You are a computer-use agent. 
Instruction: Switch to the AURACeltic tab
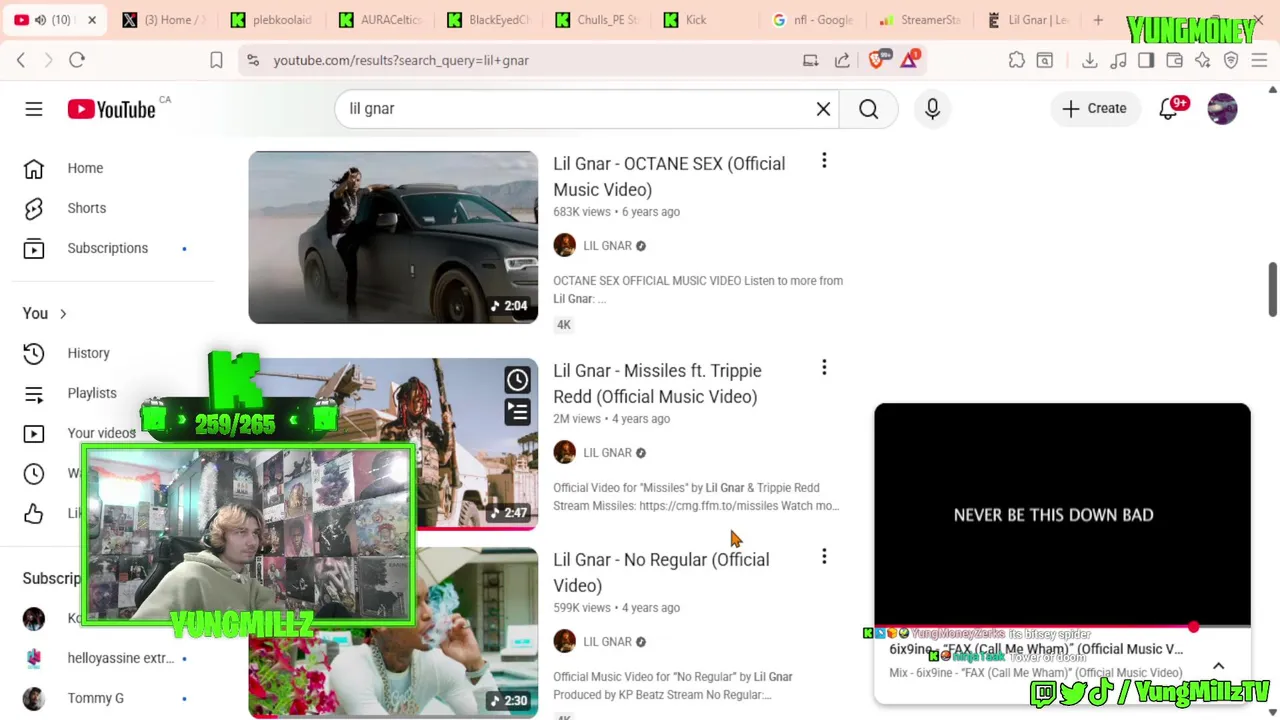click(380, 20)
